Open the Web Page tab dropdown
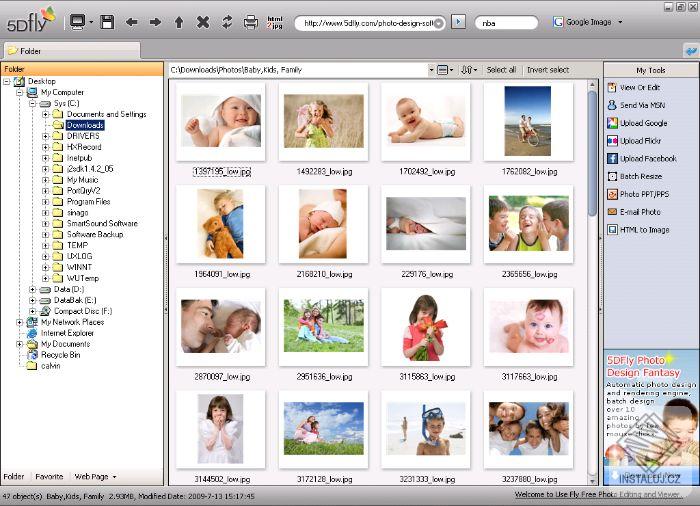The height and width of the screenshot is (506, 700). 114,477
